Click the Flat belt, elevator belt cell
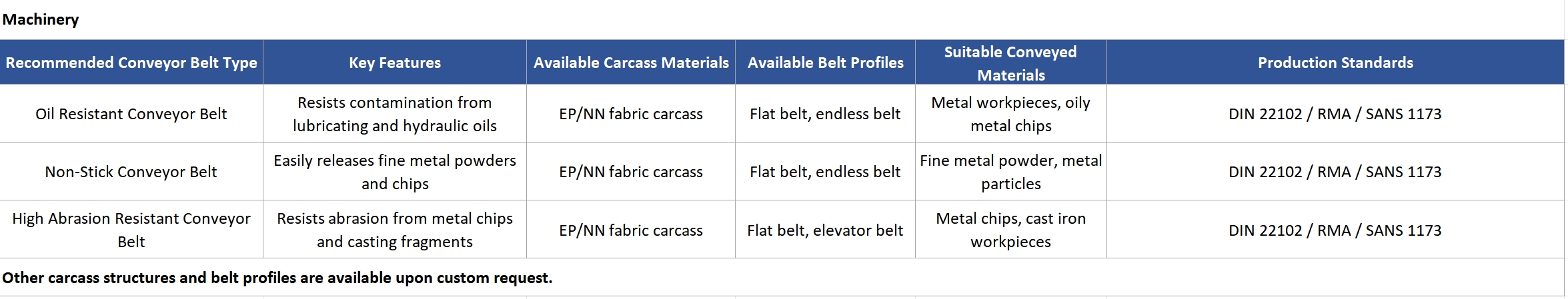1568x299 pixels. (825, 230)
